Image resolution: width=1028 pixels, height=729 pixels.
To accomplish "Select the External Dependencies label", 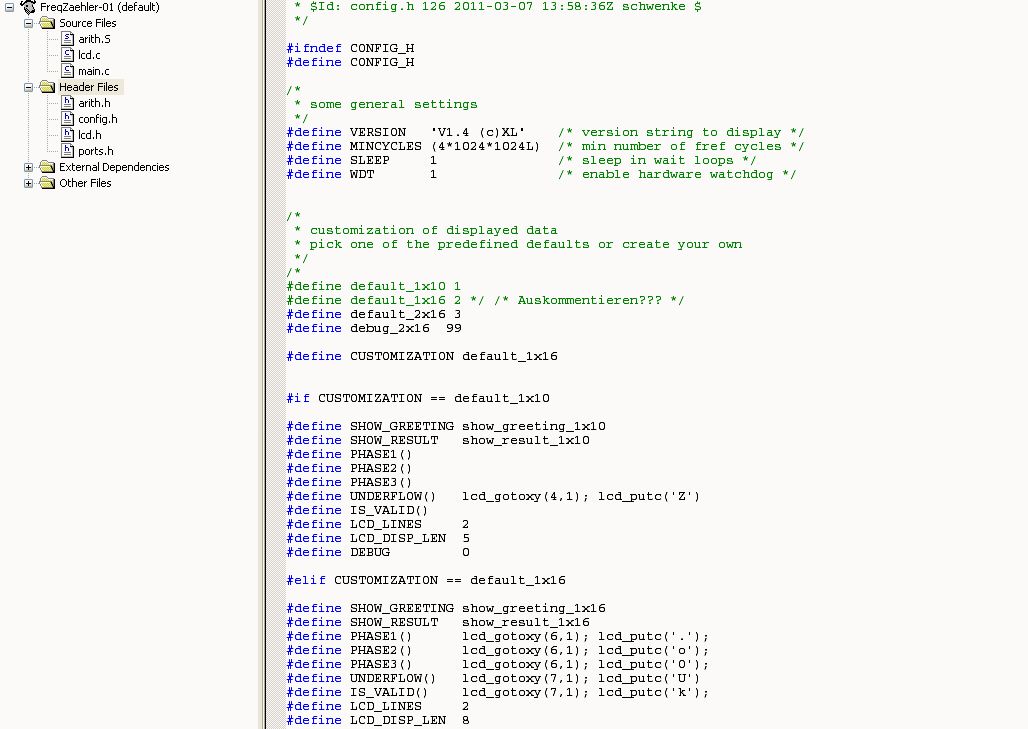I will pyautogui.click(x=114, y=167).
